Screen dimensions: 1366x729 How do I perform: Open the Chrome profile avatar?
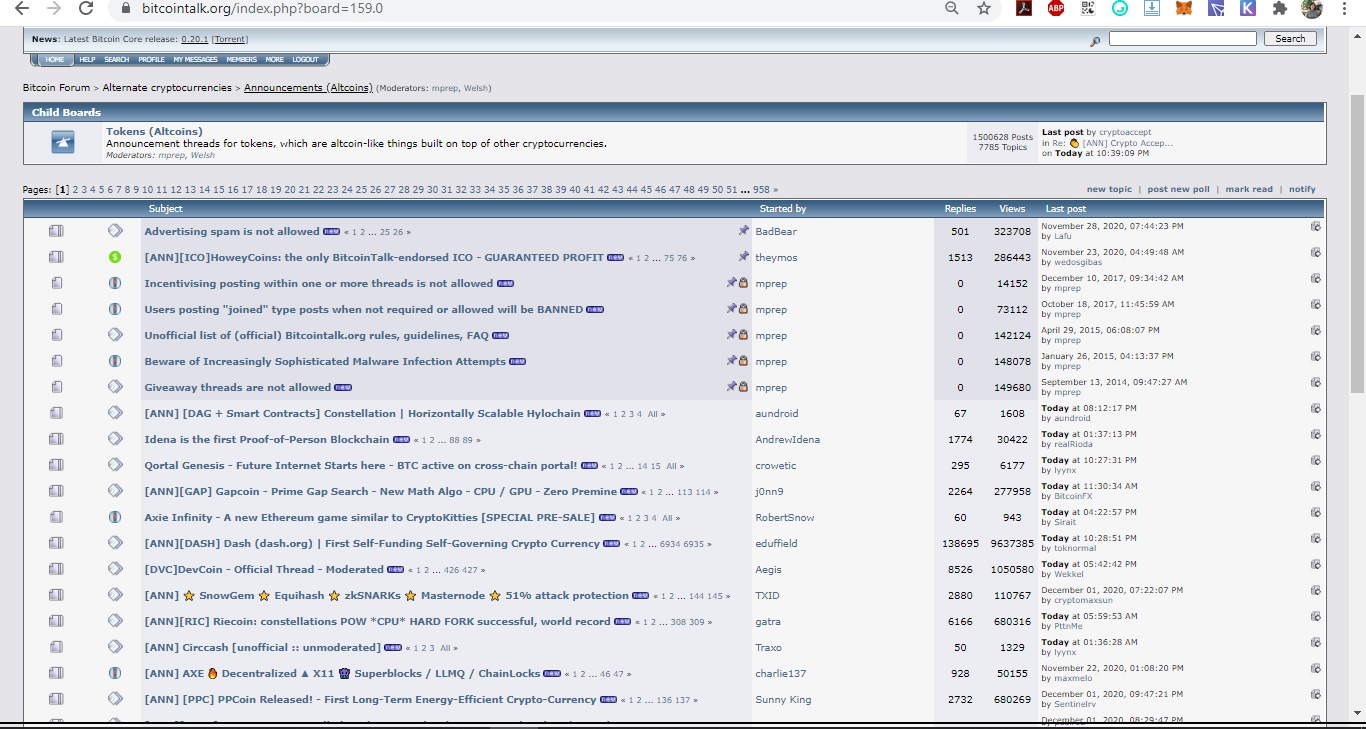1312,8
